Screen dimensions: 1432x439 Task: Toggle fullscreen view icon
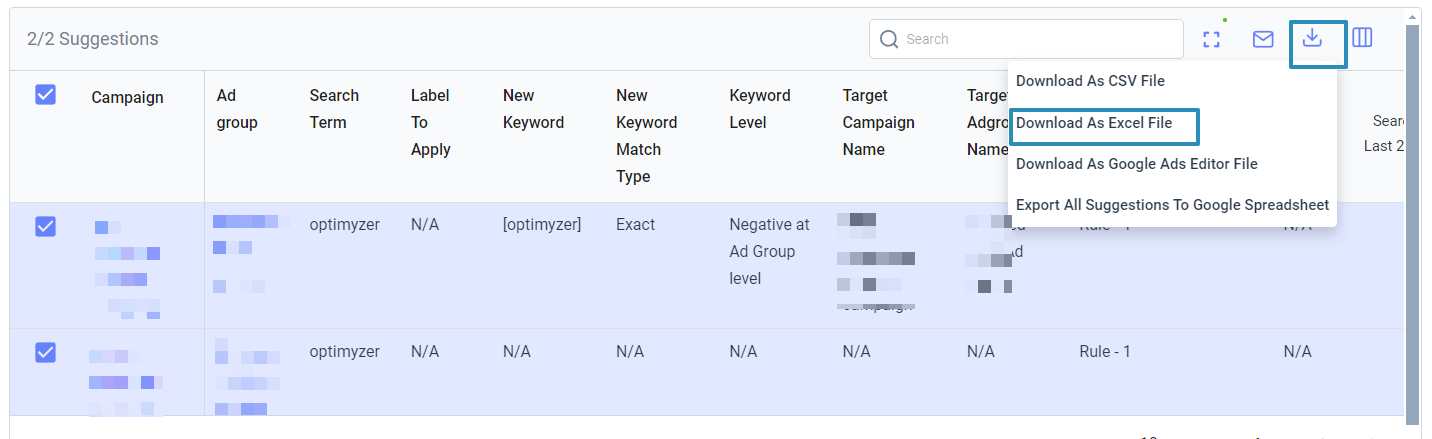click(1212, 39)
